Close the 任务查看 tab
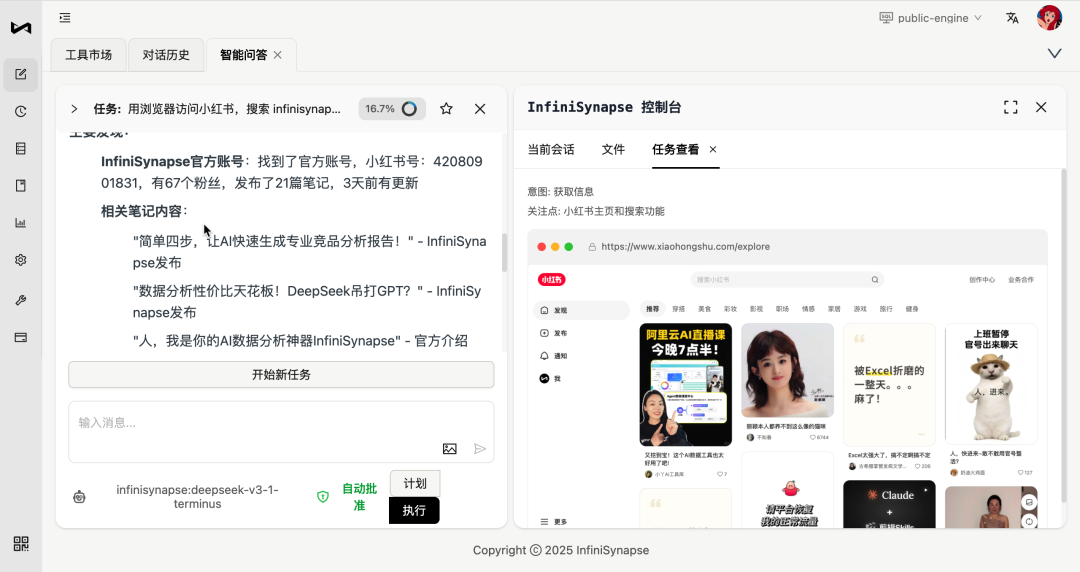 tap(713, 150)
